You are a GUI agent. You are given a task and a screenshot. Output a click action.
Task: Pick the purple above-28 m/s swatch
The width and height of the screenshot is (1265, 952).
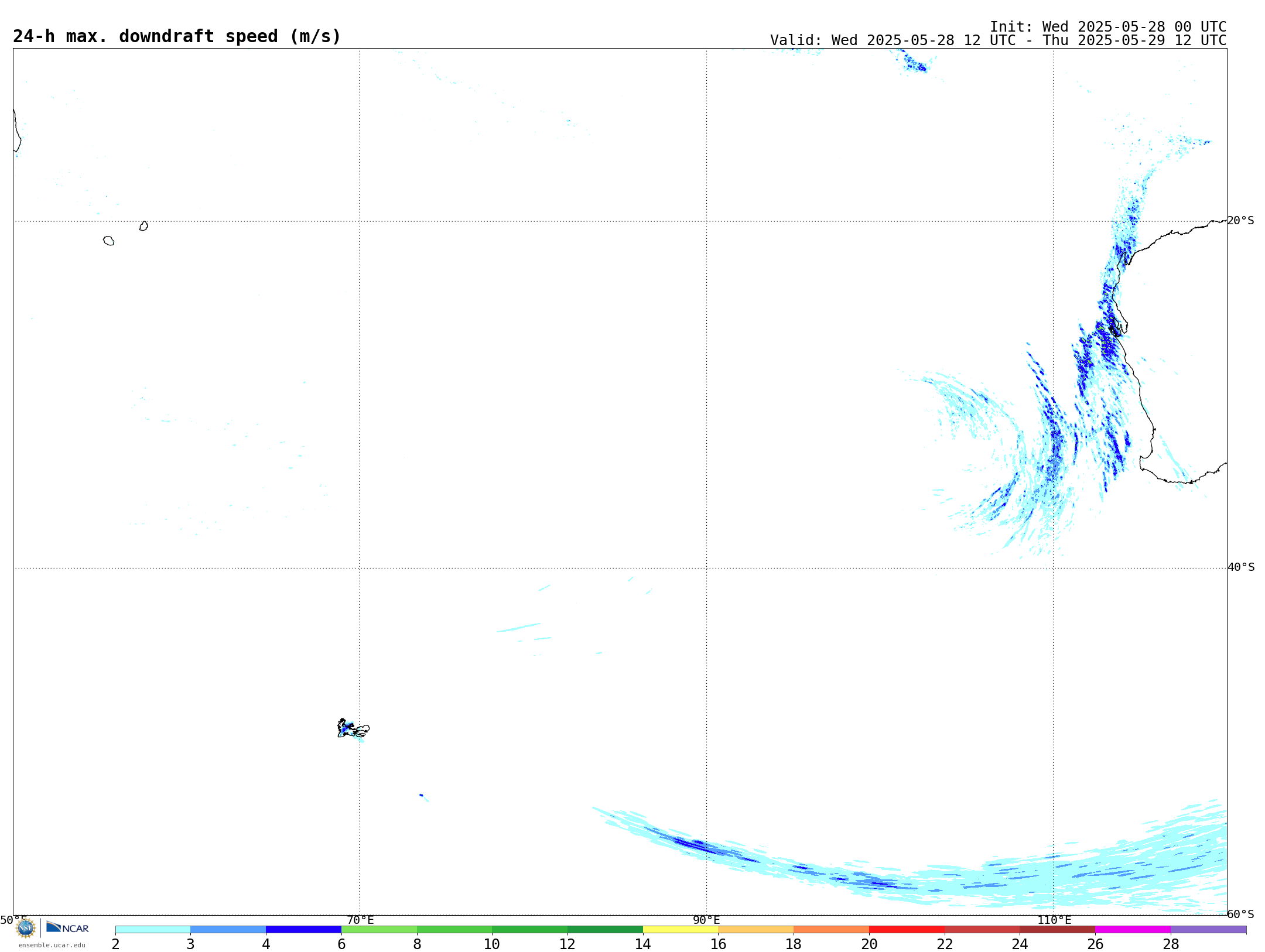(x=1209, y=929)
